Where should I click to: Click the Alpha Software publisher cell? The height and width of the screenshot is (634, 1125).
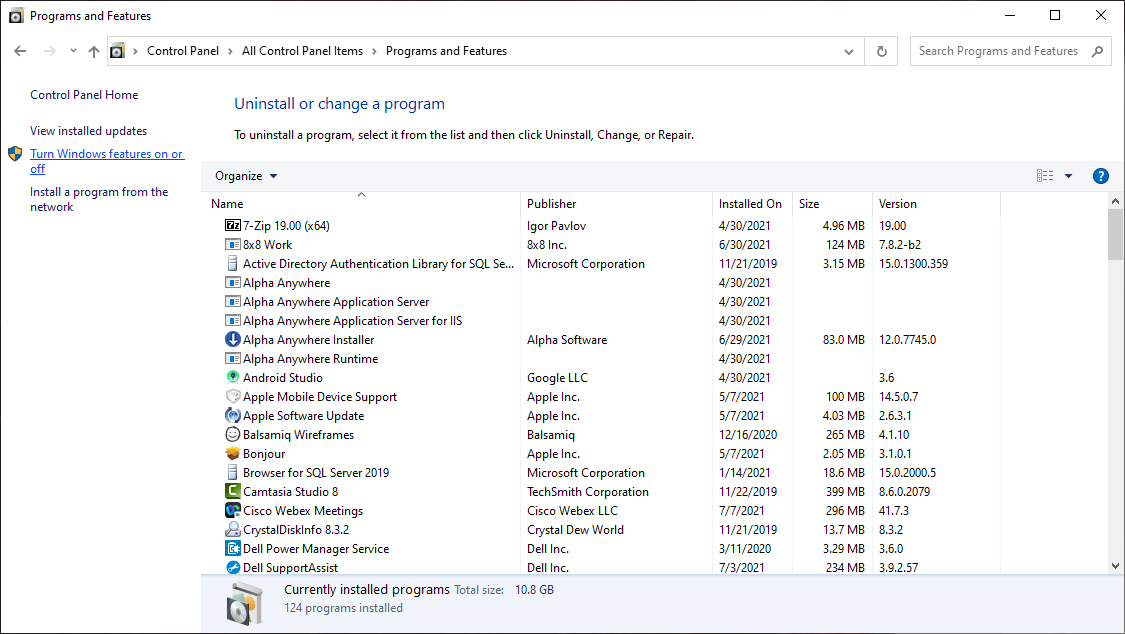[567, 340]
